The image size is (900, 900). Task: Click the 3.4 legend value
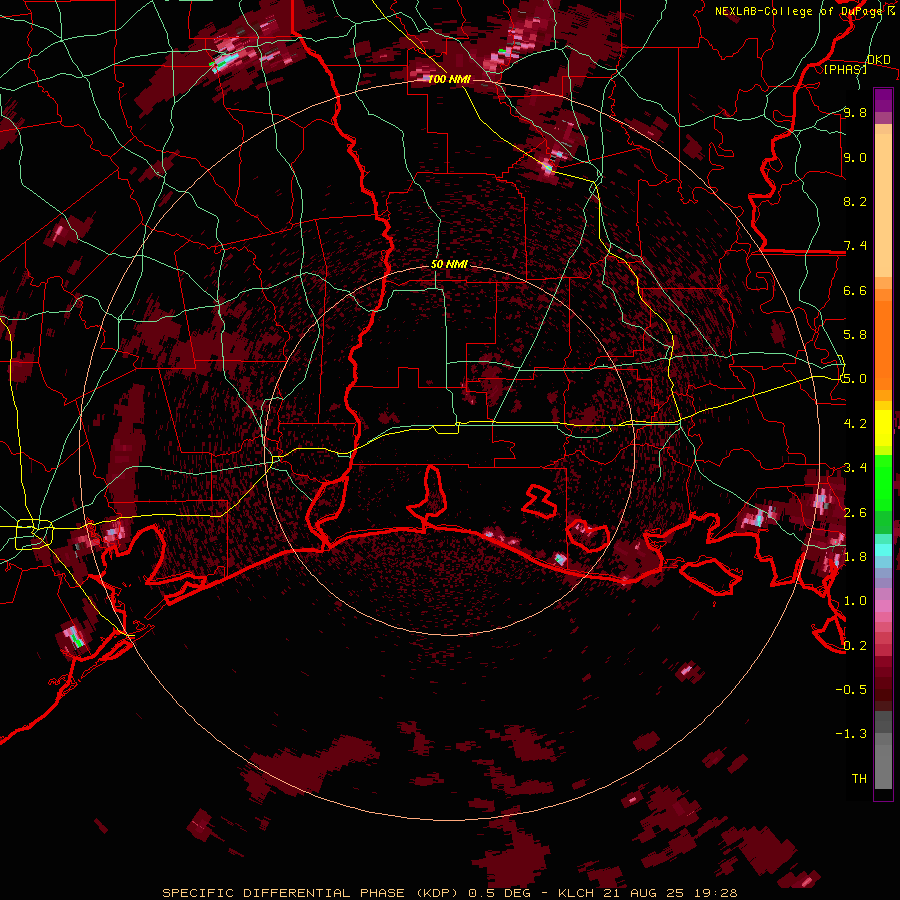point(855,468)
